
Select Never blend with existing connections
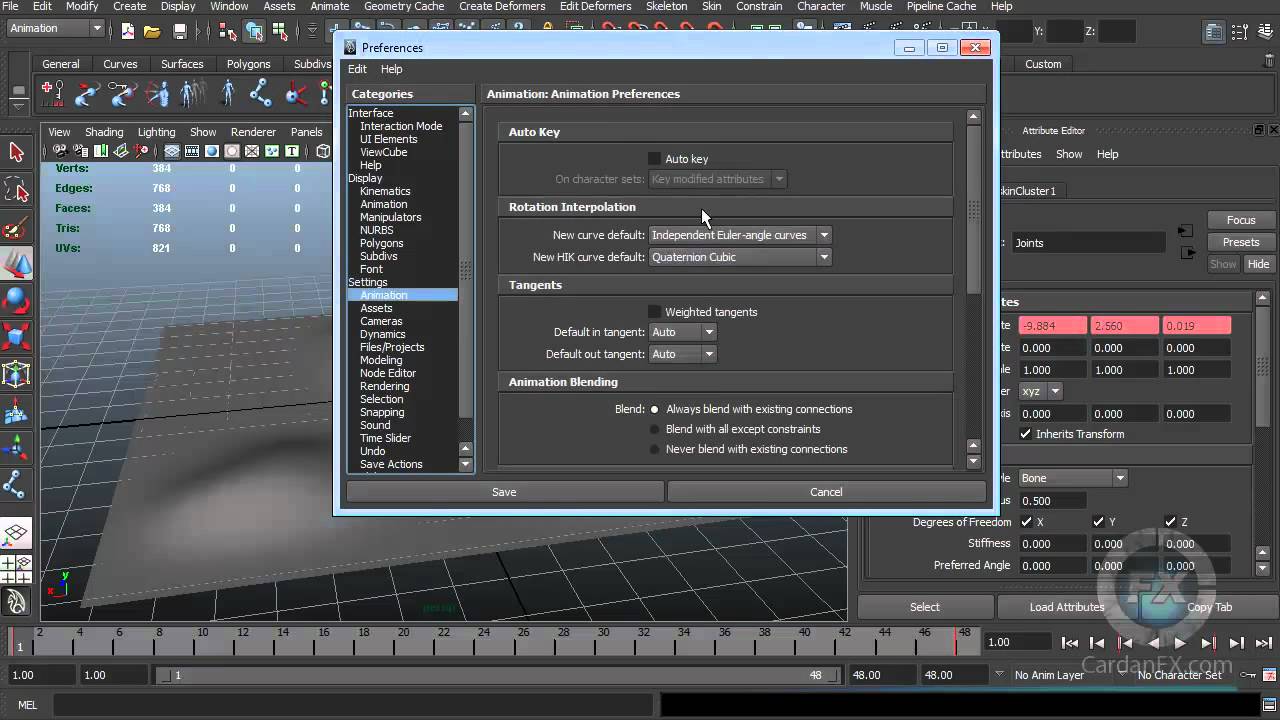click(x=655, y=449)
